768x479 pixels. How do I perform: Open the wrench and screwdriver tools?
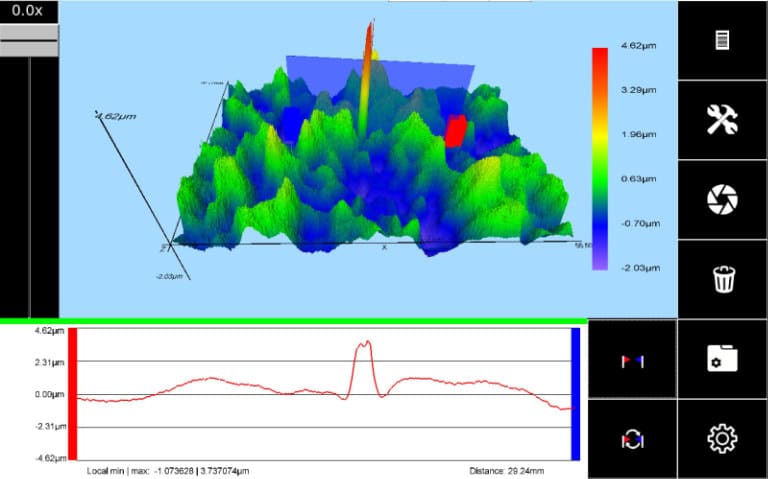tap(722, 120)
